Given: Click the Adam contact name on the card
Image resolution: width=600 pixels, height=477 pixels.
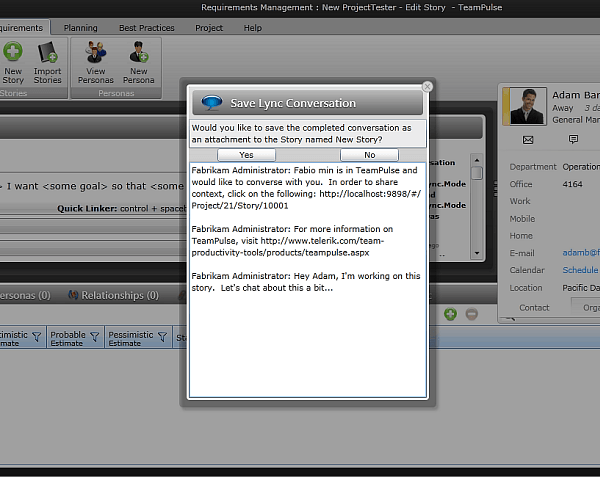Looking at the screenshot, I should point(576,95).
